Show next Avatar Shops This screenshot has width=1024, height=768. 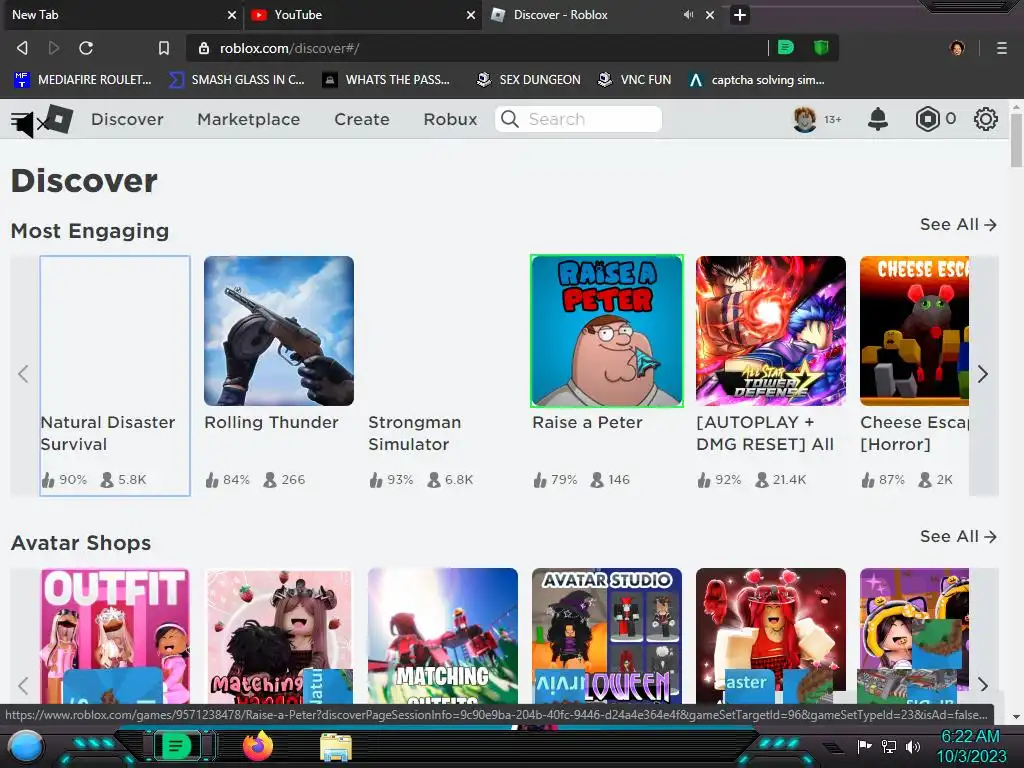click(984, 684)
